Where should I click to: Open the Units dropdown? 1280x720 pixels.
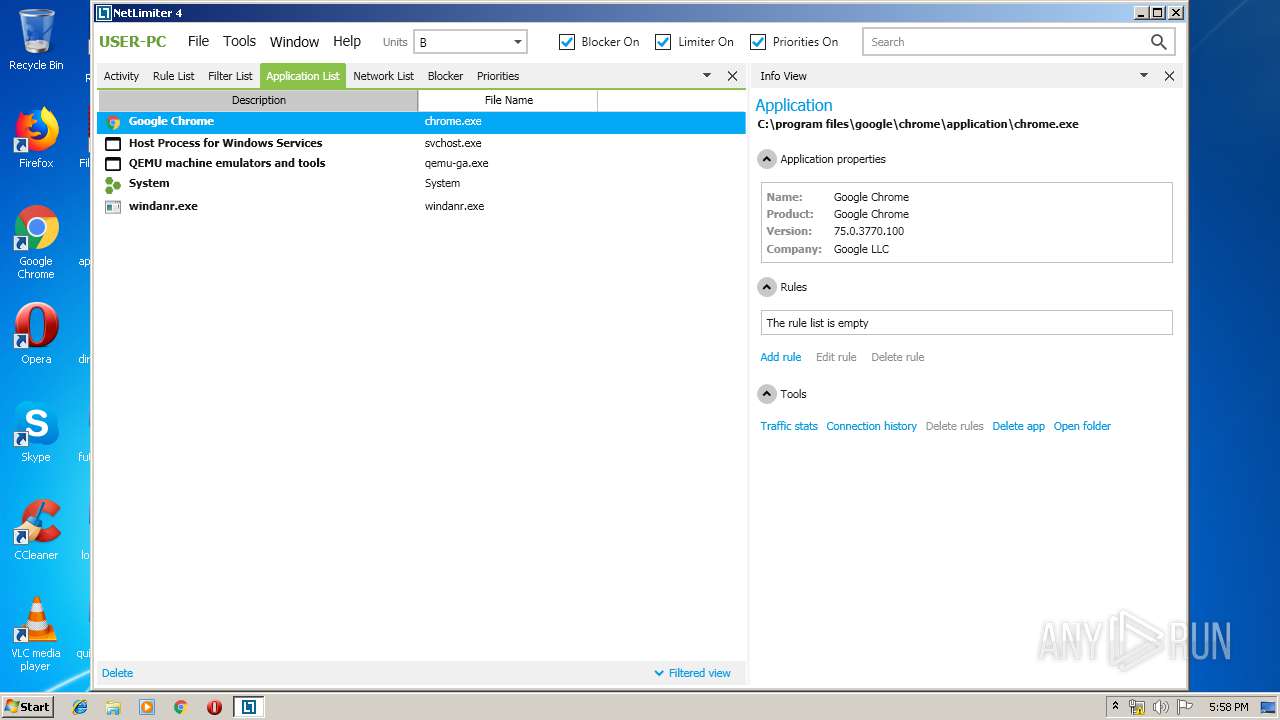470,42
